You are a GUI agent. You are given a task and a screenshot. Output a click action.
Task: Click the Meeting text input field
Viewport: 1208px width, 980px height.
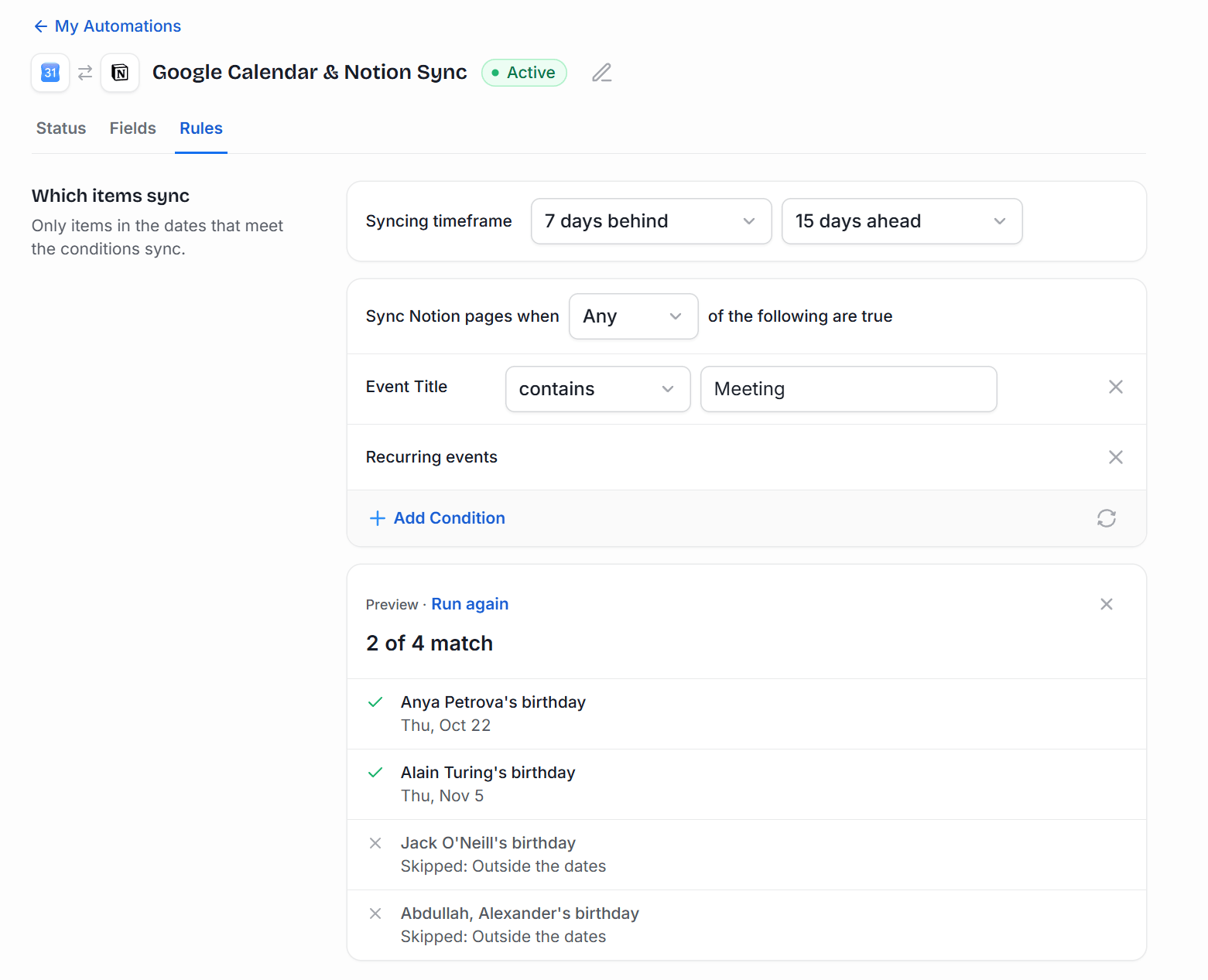849,389
